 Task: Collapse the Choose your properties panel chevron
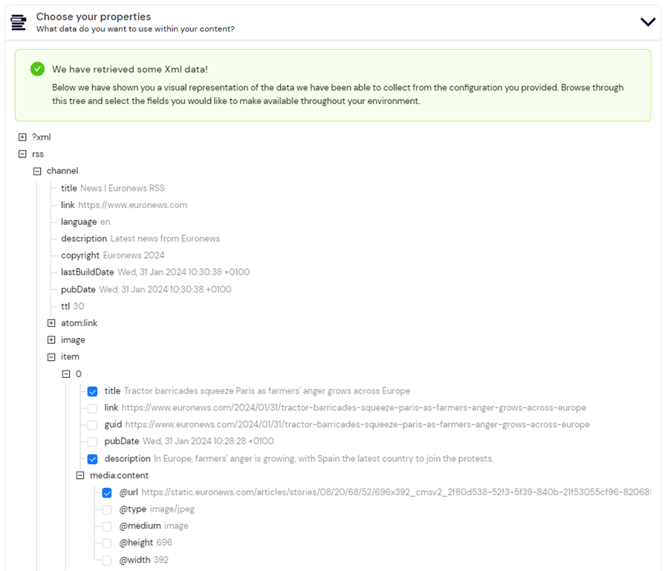(647, 21)
